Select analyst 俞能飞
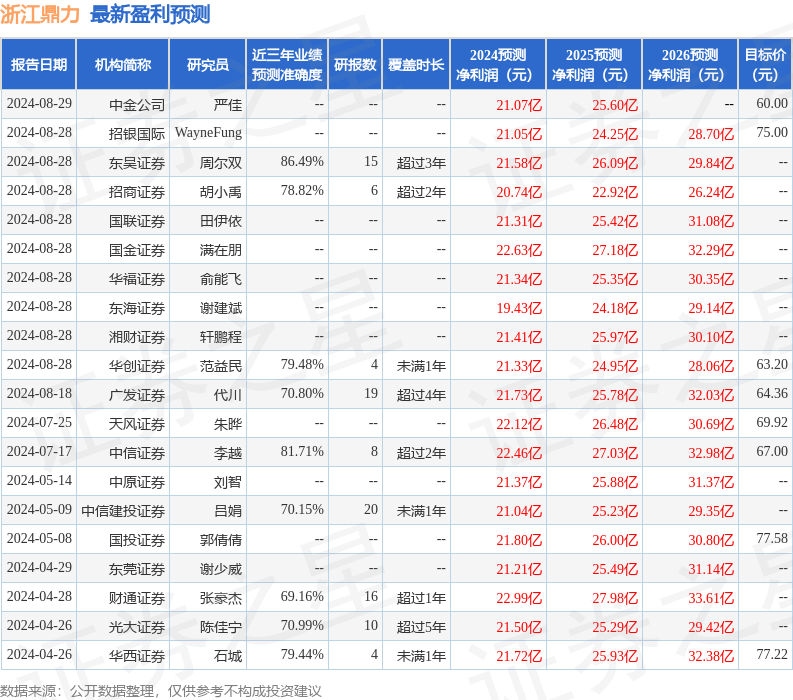This screenshot has height=700, width=793. (221, 279)
